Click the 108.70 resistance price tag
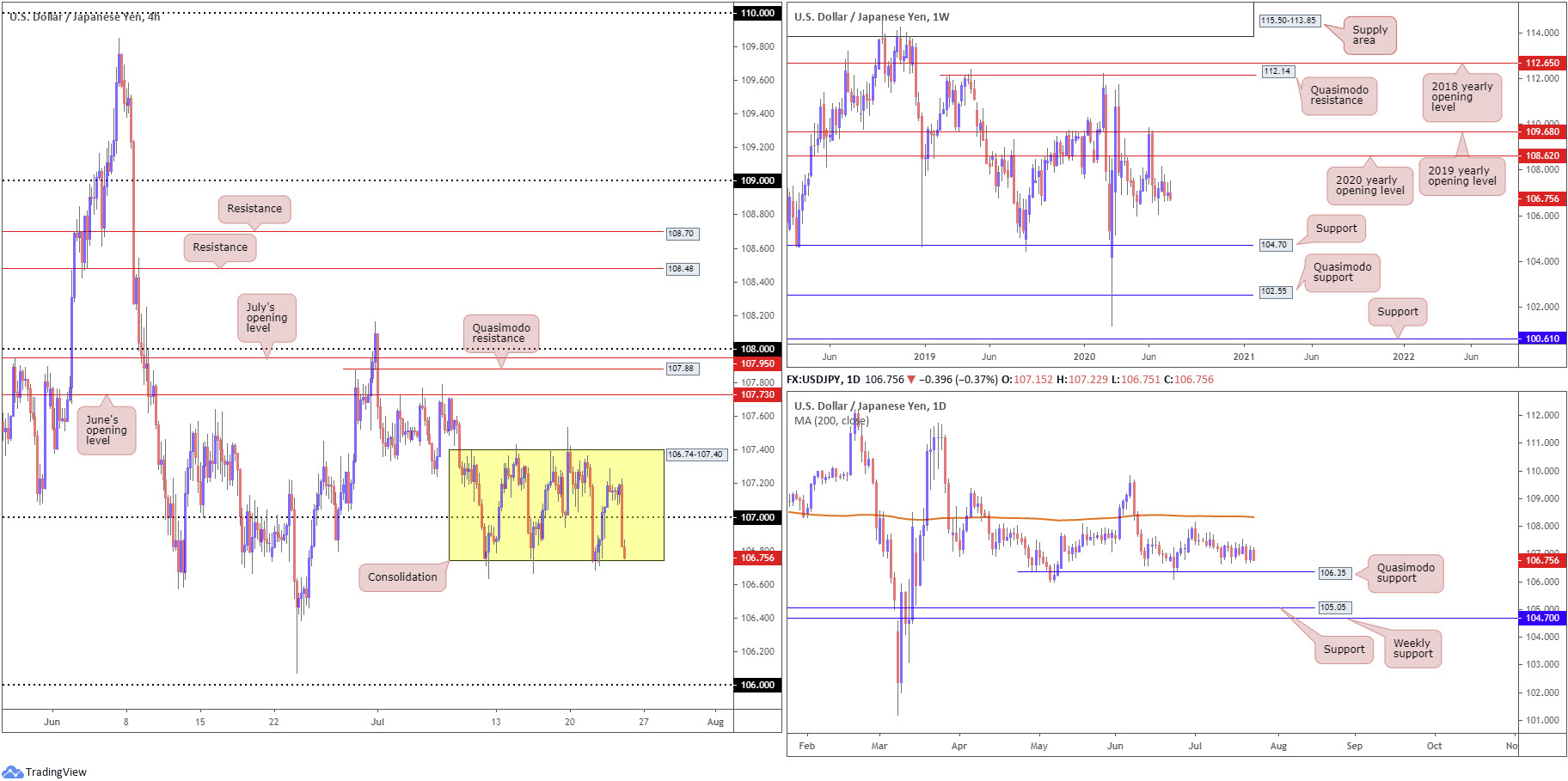 681,234
